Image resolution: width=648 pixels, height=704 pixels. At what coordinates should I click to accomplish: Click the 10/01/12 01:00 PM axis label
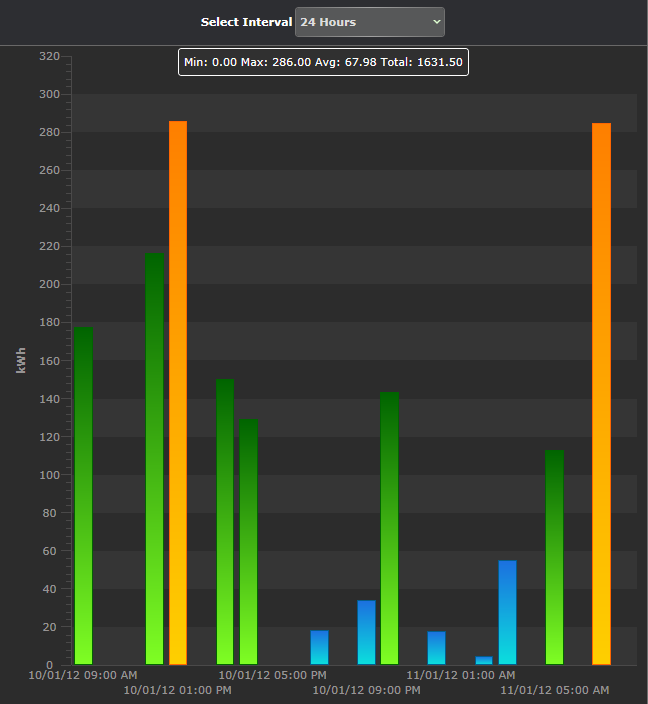click(177, 690)
